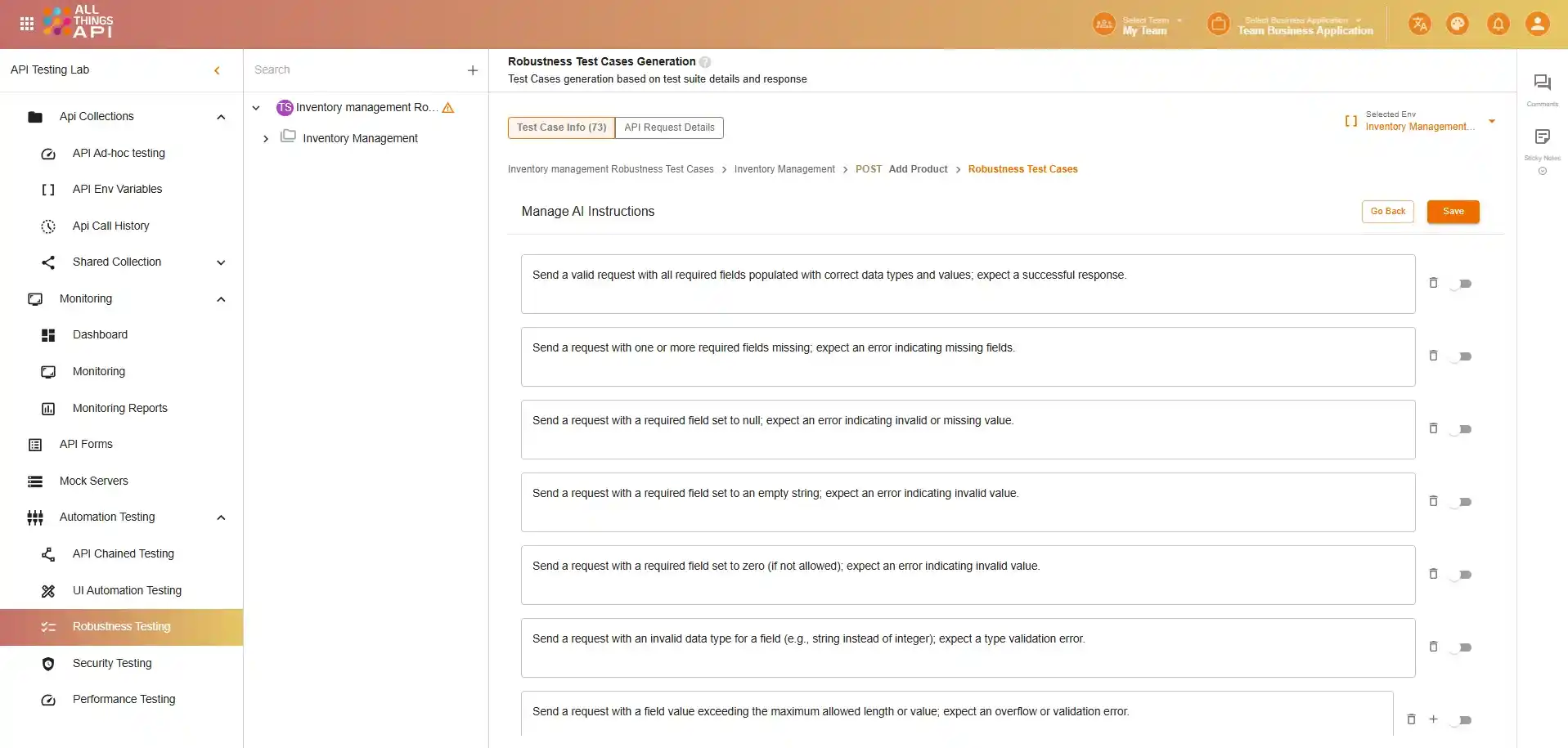Open the theme palette icon

[x=1458, y=24]
